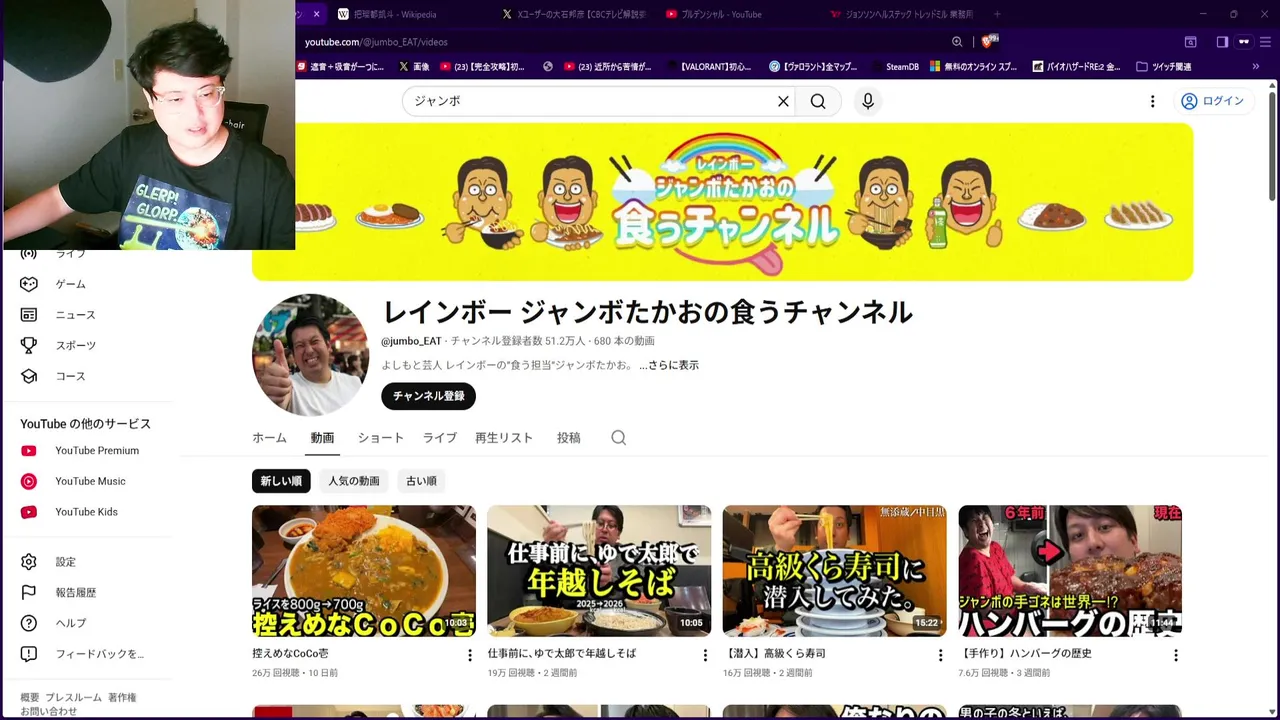This screenshot has width=1280, height=720.
Task: Expand description with ...さらに表示
Action: click(669, 365)
